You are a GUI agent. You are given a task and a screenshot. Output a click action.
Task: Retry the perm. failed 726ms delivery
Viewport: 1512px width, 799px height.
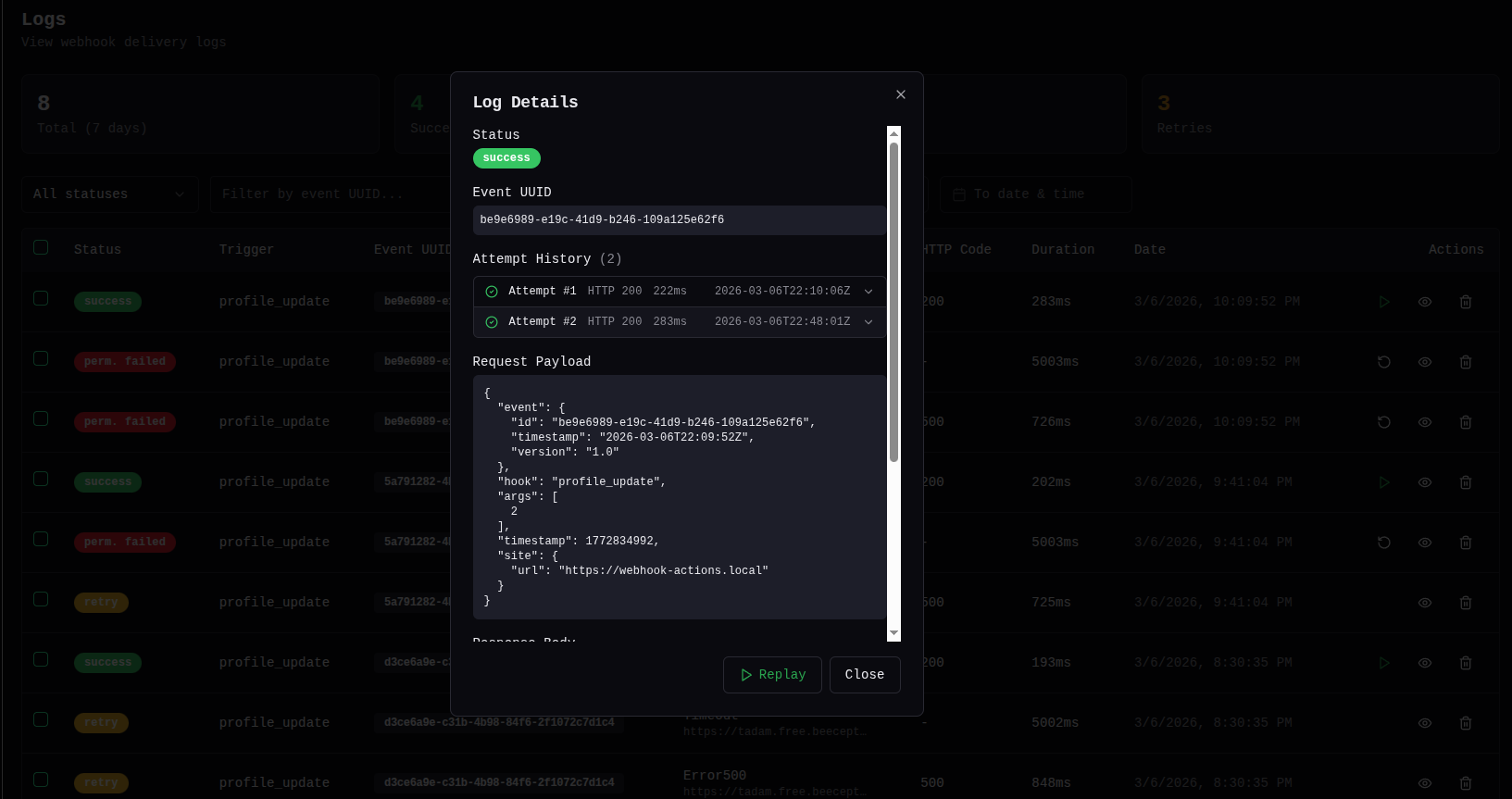coord(1383,422)
